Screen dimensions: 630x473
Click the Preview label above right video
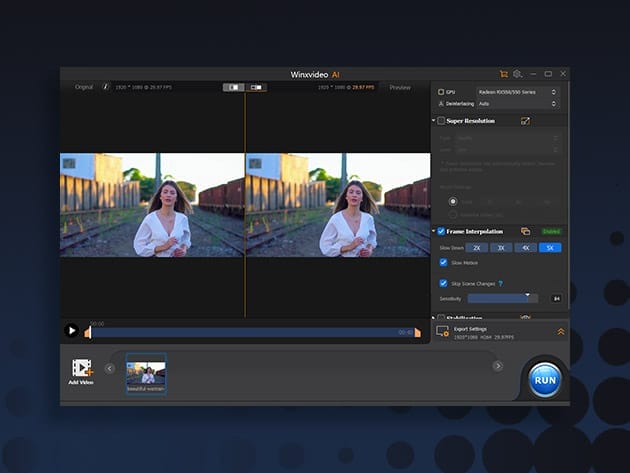399,87
